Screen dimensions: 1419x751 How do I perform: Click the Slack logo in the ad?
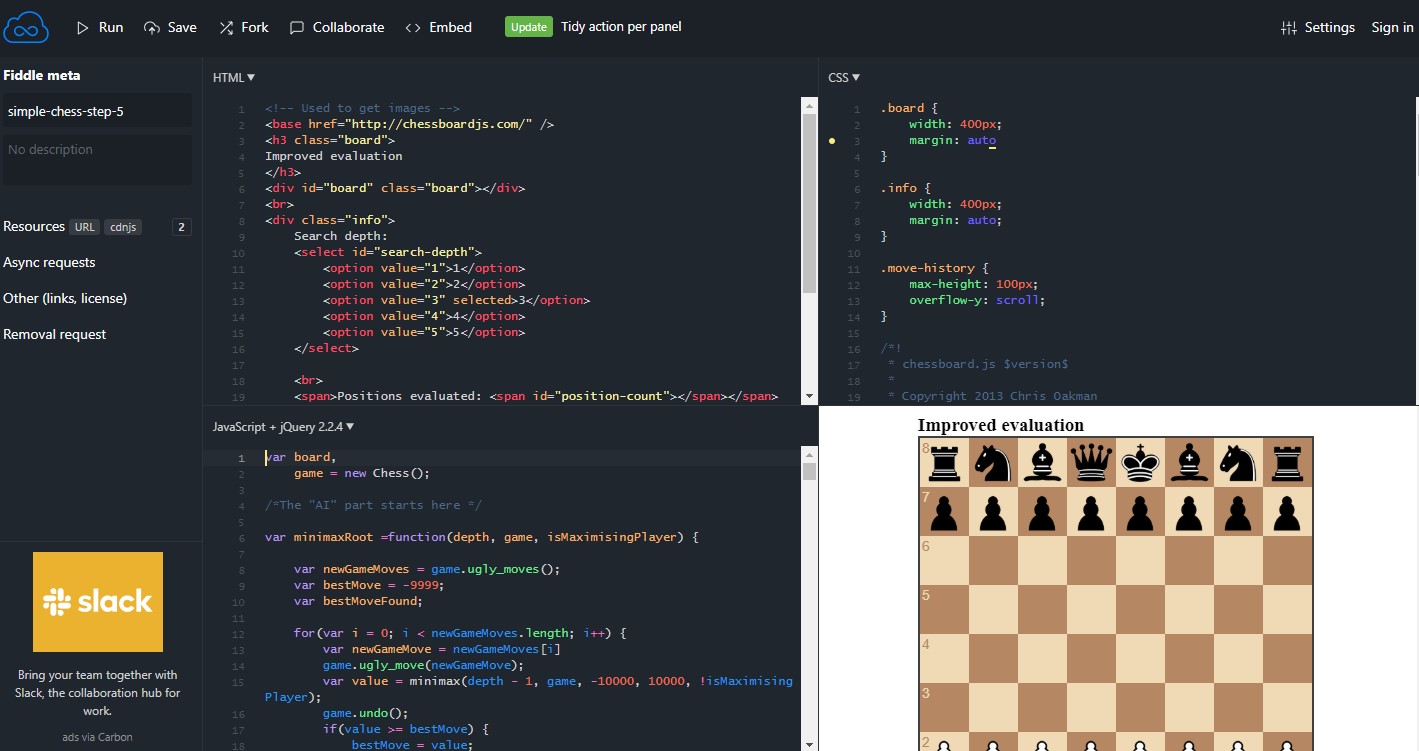pyautogui.click(x=97, y=602)
